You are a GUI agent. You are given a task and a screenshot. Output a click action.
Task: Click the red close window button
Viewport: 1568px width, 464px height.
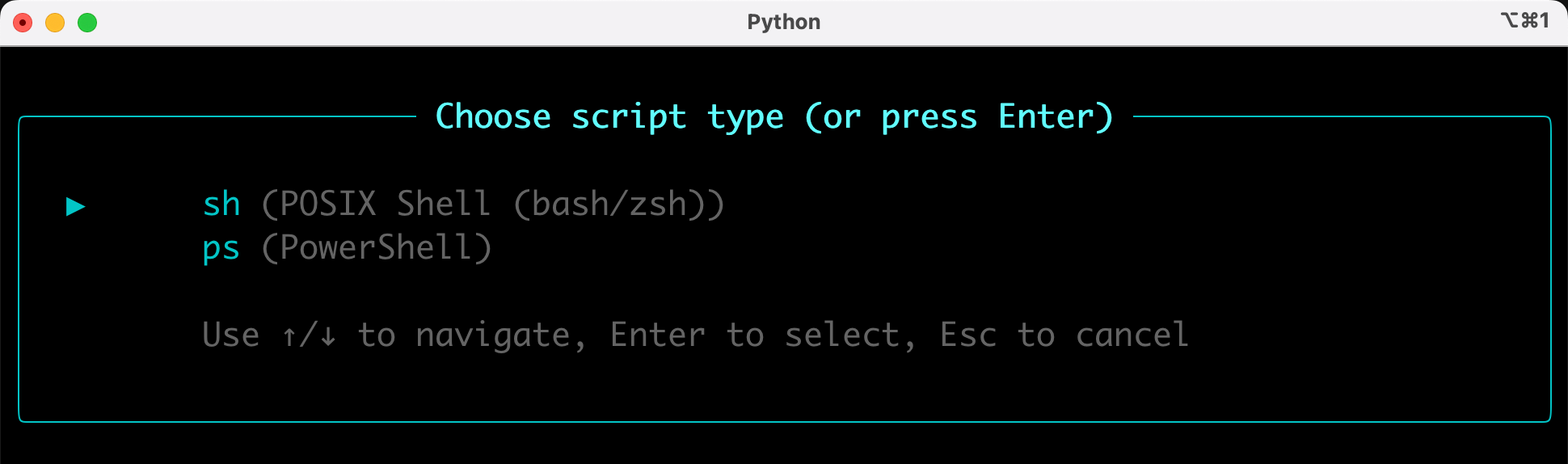pyautogui.click(x=23, y=23)
